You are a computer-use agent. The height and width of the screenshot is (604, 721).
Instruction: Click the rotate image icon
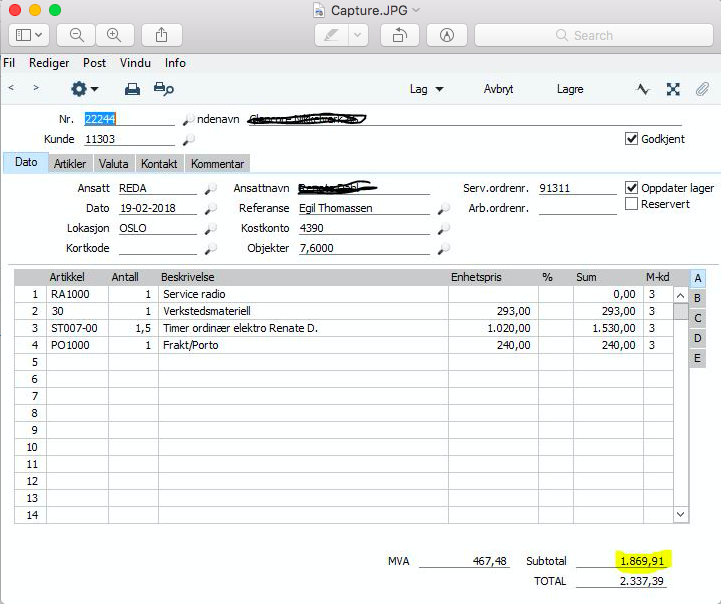(400, 35)
